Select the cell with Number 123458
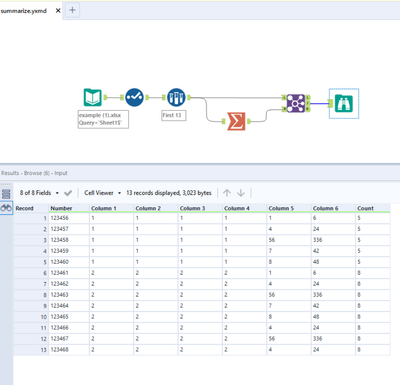Viewport: 400px width, 385px height. (x=69, y=240)
